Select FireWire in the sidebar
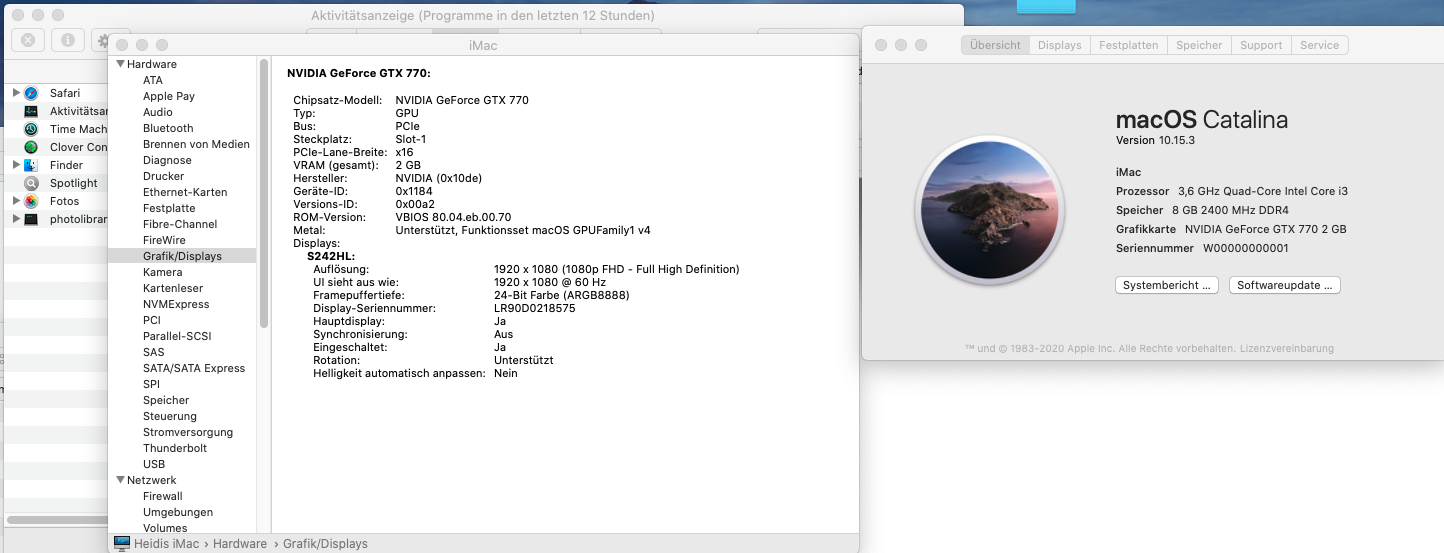Viewport: 1444px width, 553px height. click(164, 240)
